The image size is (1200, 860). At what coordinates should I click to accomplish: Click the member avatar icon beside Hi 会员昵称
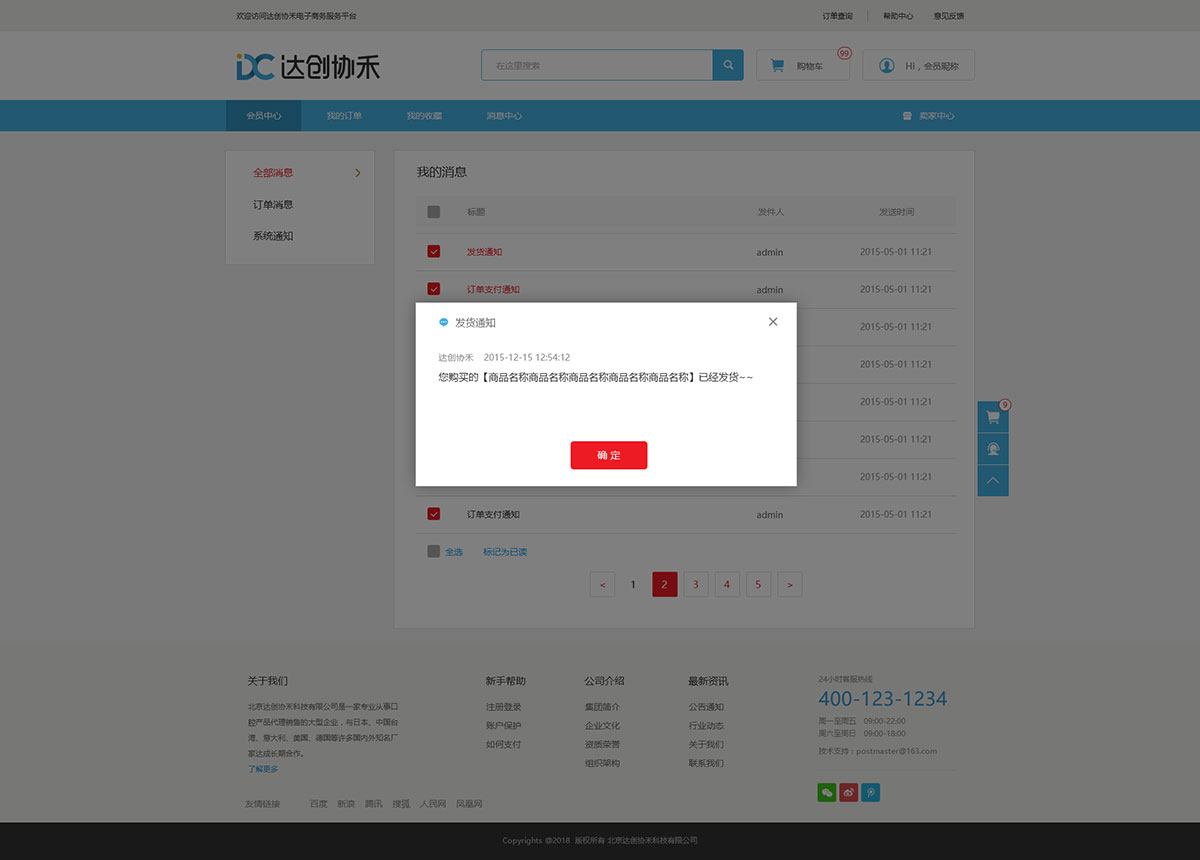click(886, 65)
